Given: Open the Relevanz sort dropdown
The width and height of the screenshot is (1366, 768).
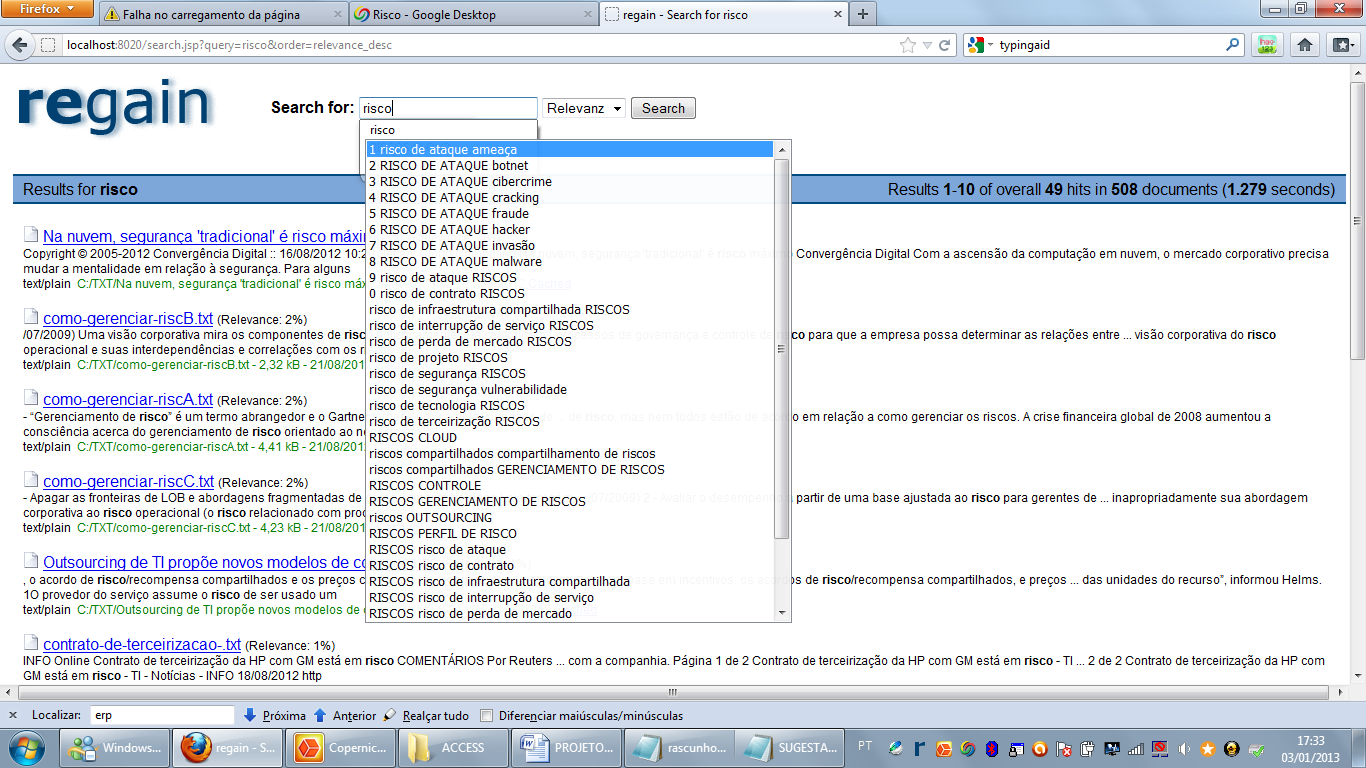Looking at the screenshot, I should click(x=584, y=108).
